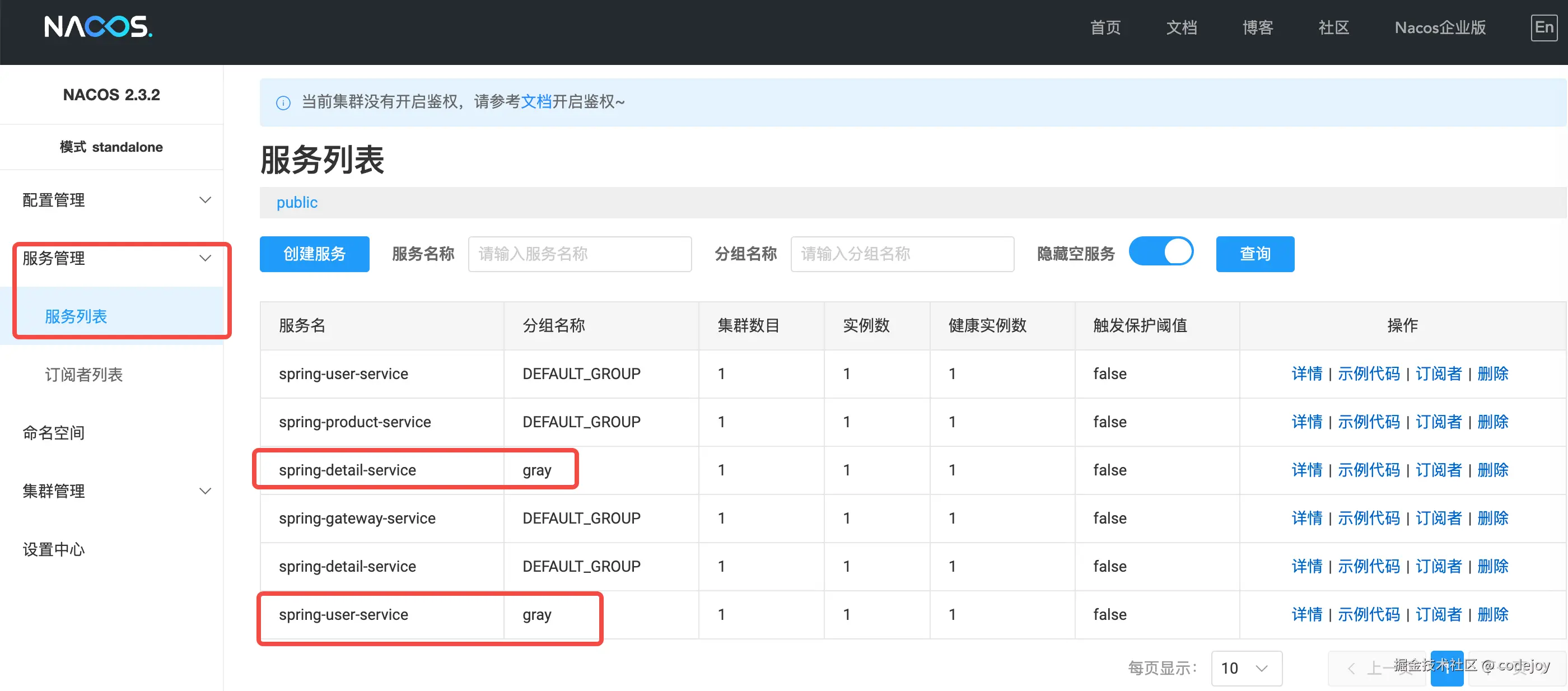Select the public namespace tab
The image size is (1568, 691).
[296, 203]
